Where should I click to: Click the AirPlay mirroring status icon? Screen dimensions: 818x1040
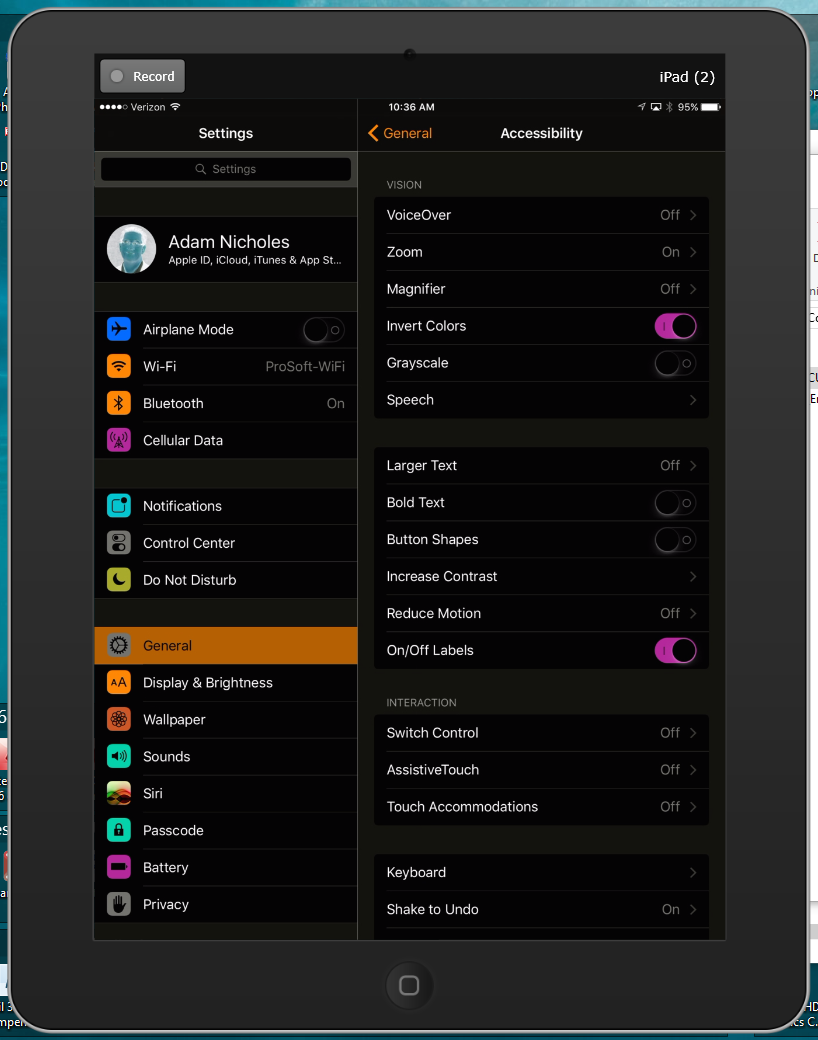[655, 107]
